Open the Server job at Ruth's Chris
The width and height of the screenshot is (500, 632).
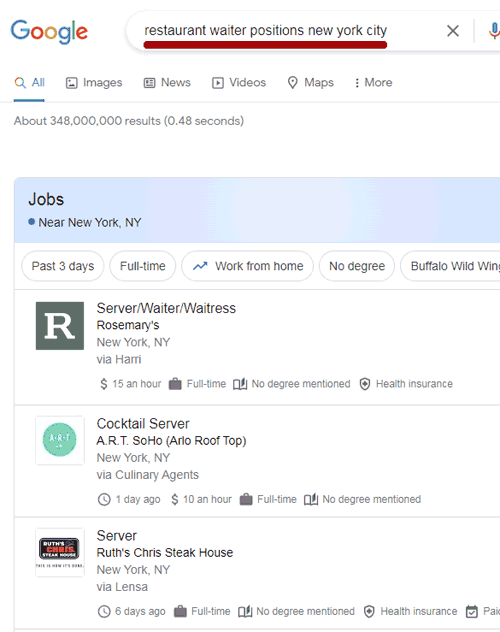point(117,536)
